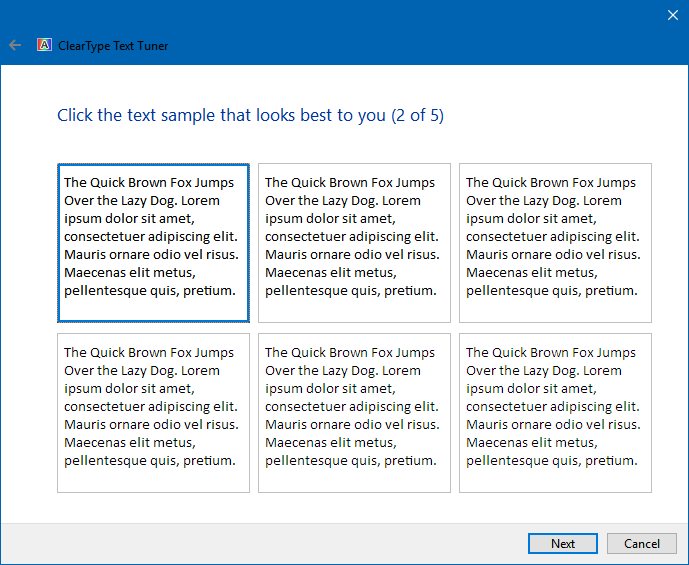Pick the top-right text sample
This screenshot has width=689, height=565.
555,243
